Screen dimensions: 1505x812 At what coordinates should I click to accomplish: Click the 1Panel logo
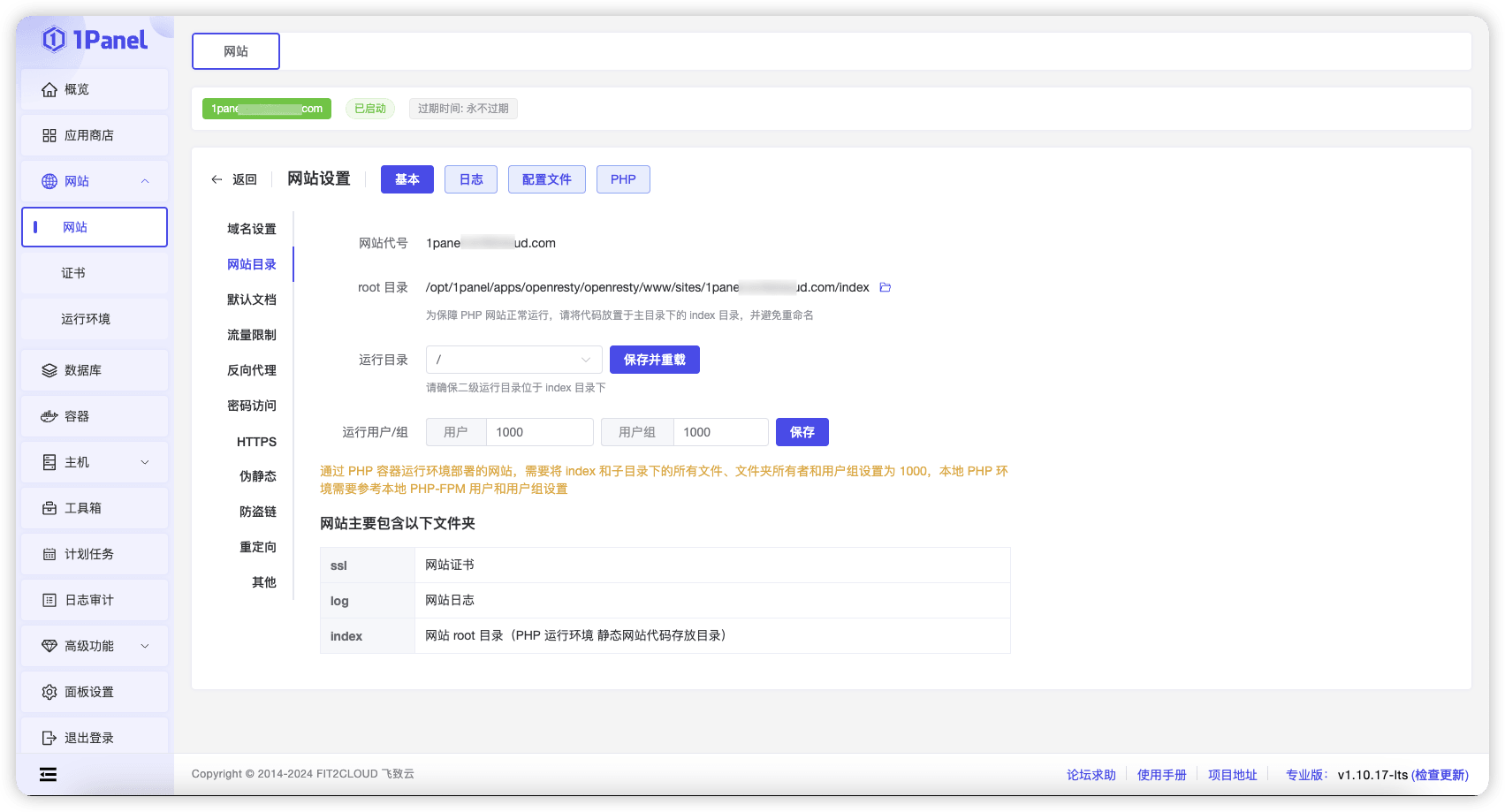pos(95,39)
